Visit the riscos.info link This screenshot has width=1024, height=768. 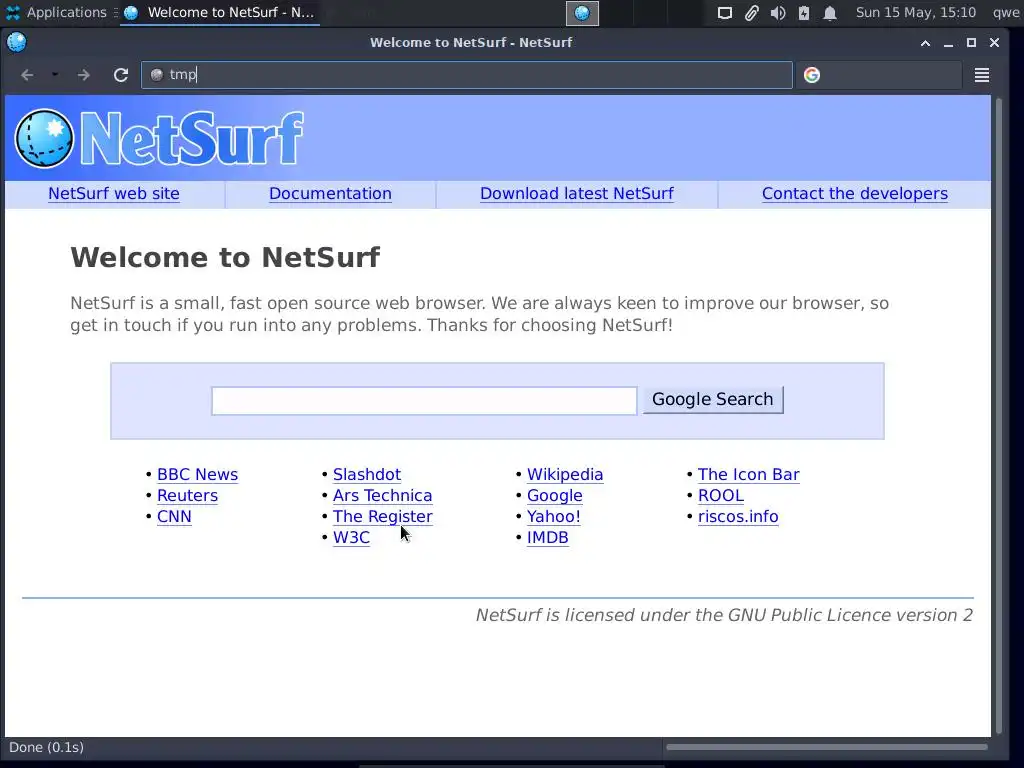pos(738,517)
